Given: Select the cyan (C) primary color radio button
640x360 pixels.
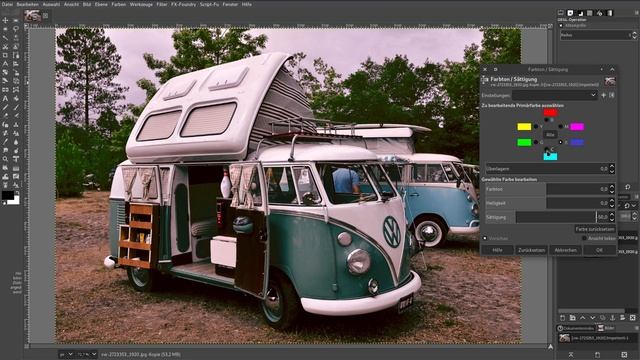Looking at the screenshot, I should [x=547, y=149].
